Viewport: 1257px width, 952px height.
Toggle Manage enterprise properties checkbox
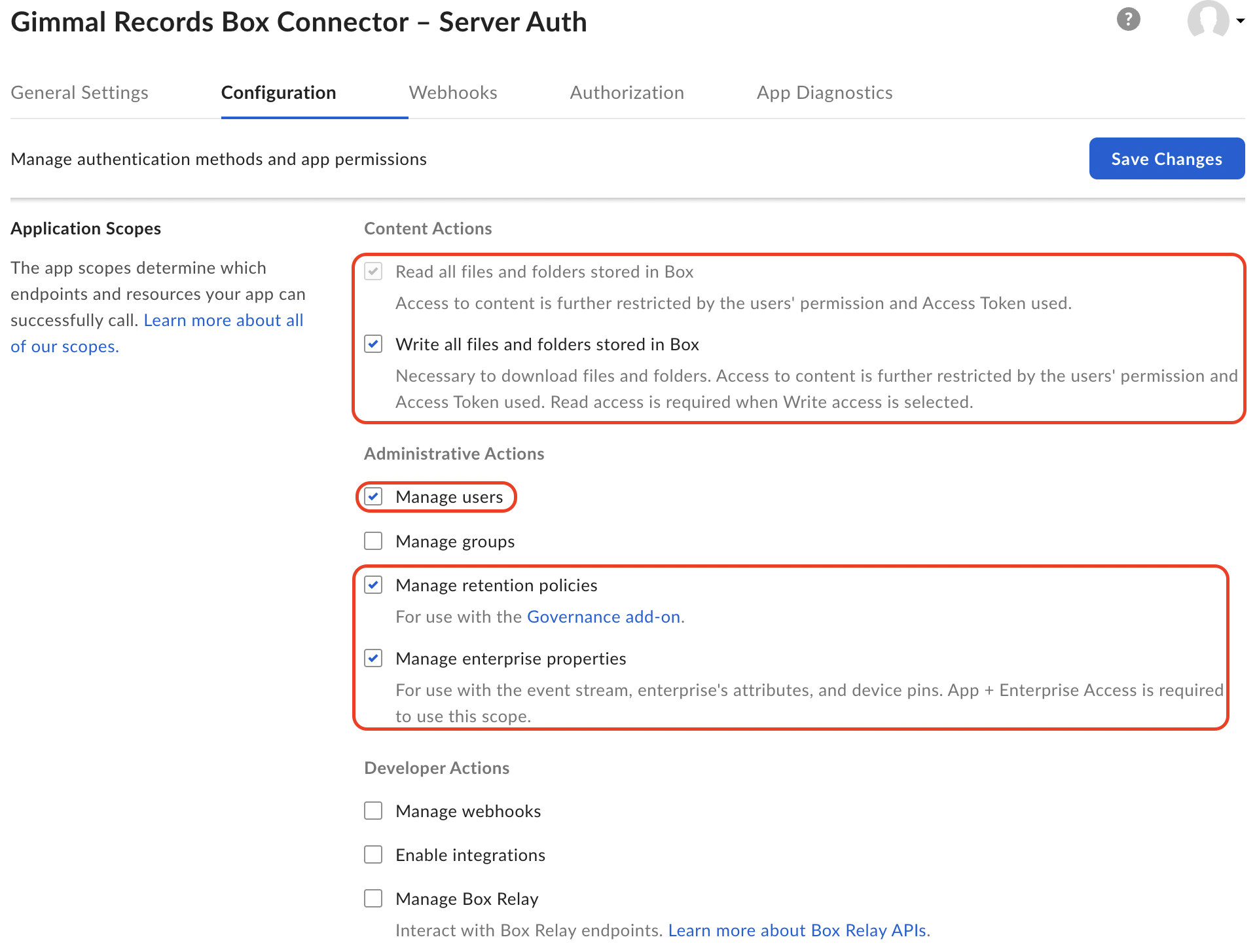tap(373, 658)
